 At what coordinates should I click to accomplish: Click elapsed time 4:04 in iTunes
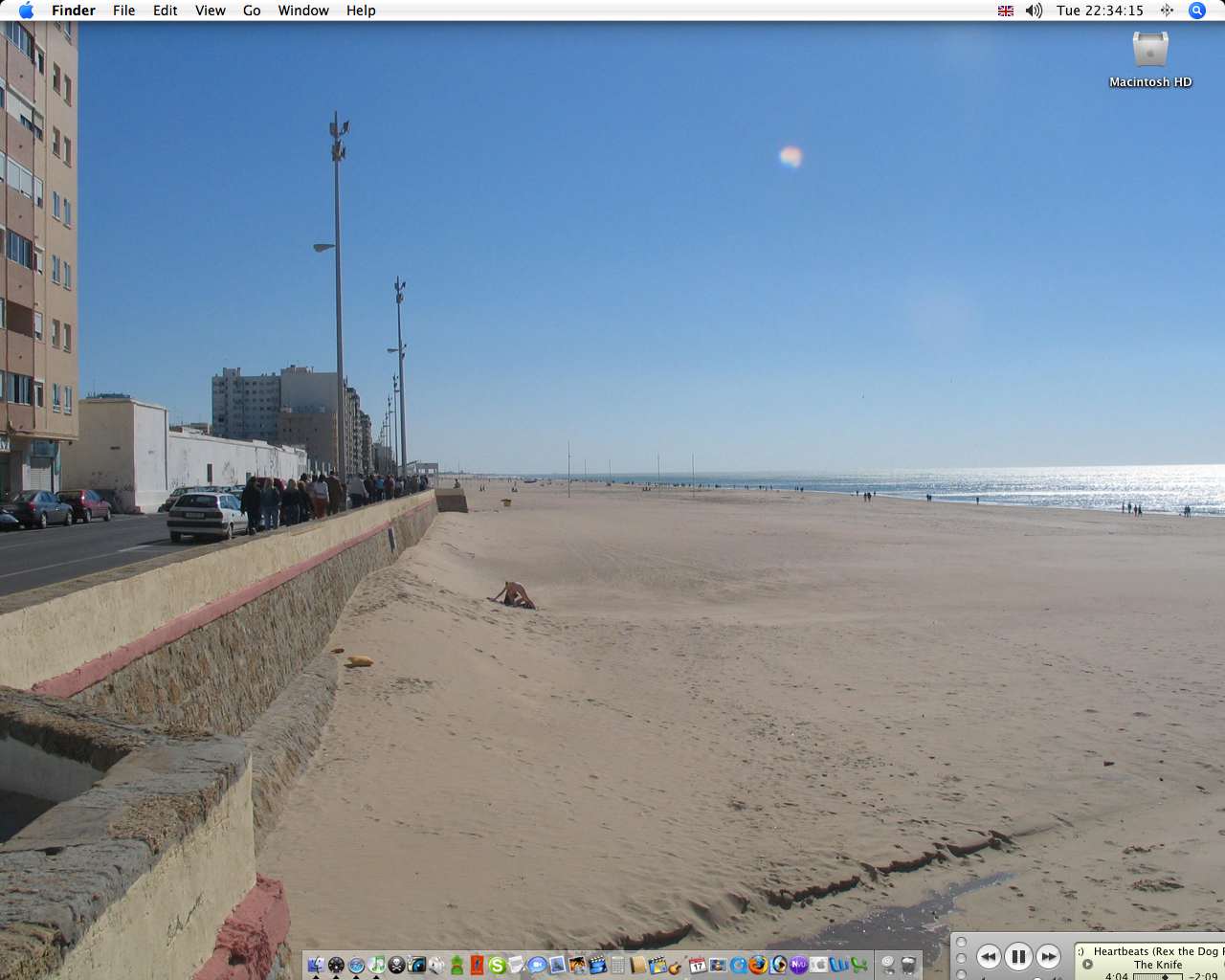[x=1117, y=975]
